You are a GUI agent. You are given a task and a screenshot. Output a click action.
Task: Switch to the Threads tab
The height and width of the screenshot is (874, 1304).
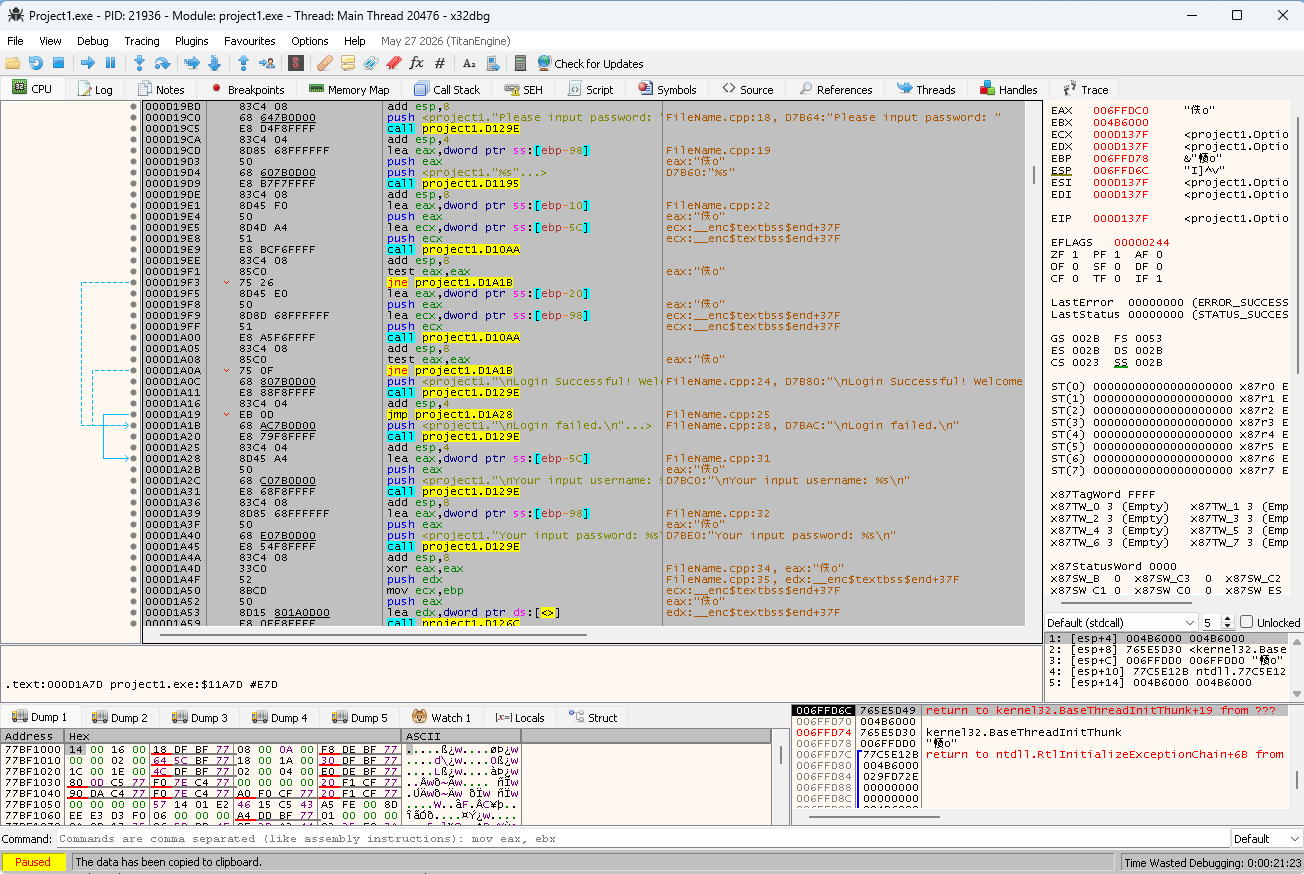[926, 89]
